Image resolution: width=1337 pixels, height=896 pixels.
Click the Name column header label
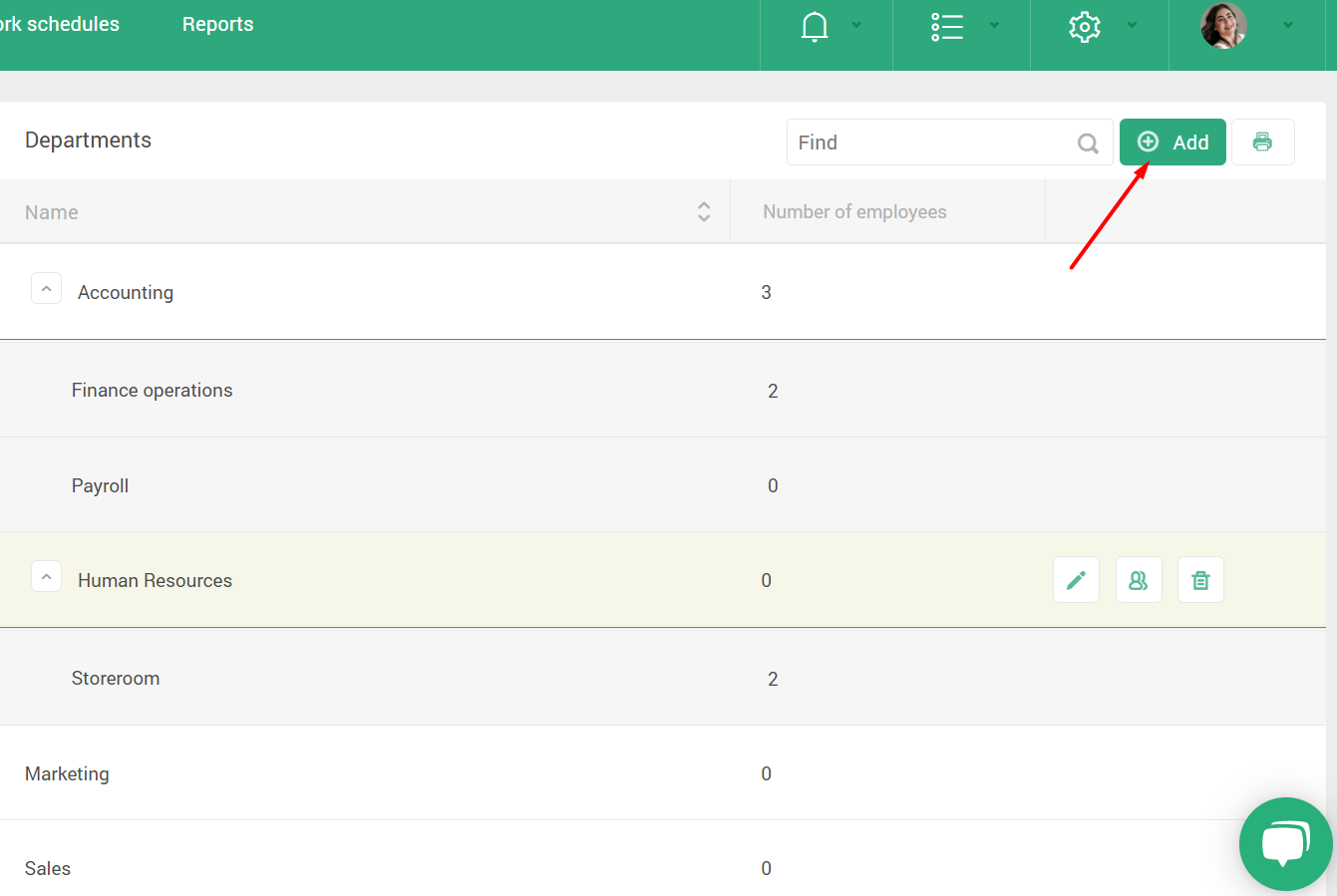[52, 212]
